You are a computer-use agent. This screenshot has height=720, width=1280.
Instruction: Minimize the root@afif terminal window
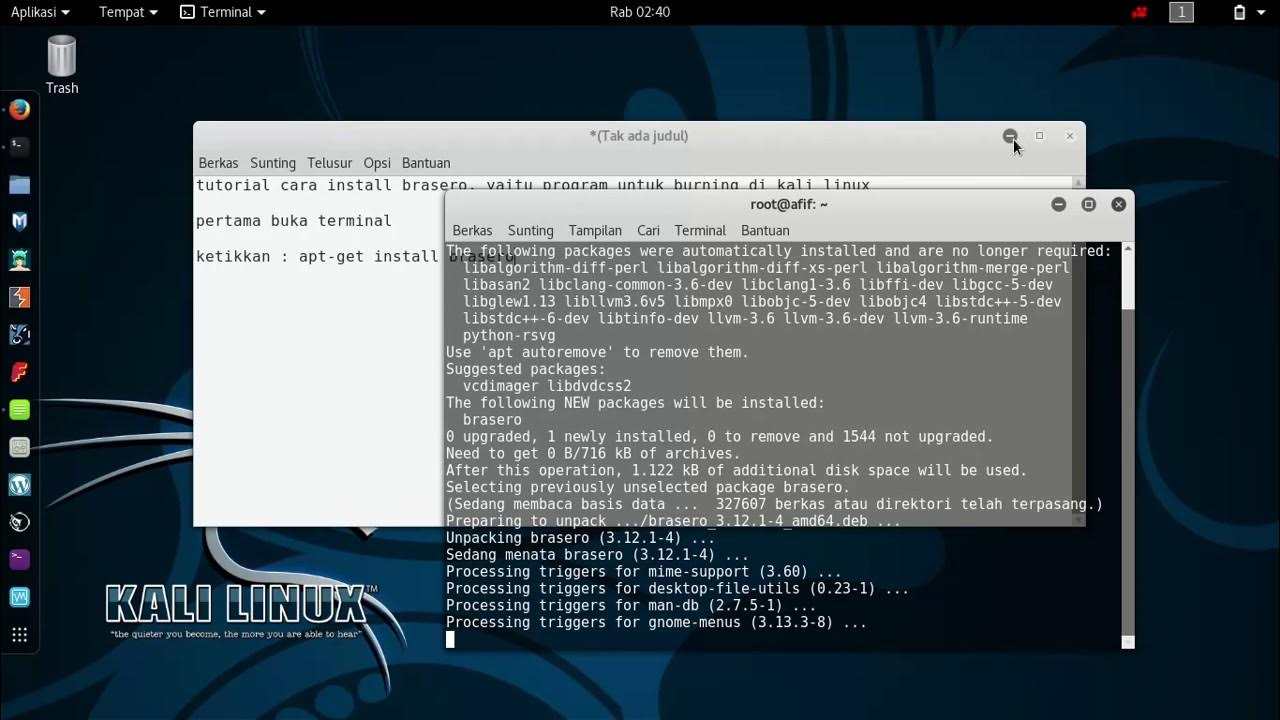tap(1059, 204)
